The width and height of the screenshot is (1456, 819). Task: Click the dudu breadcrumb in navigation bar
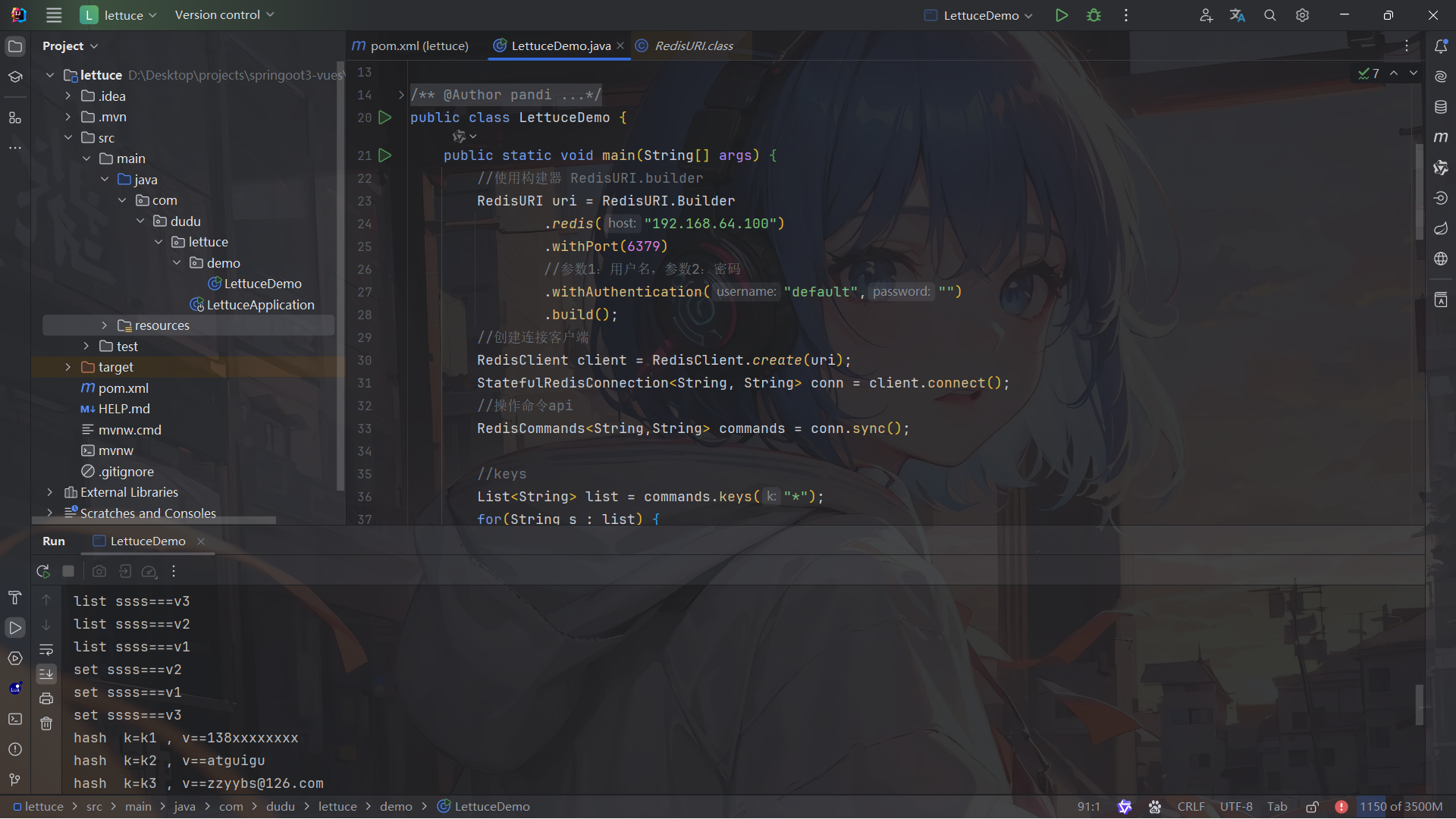pos(281,807)
